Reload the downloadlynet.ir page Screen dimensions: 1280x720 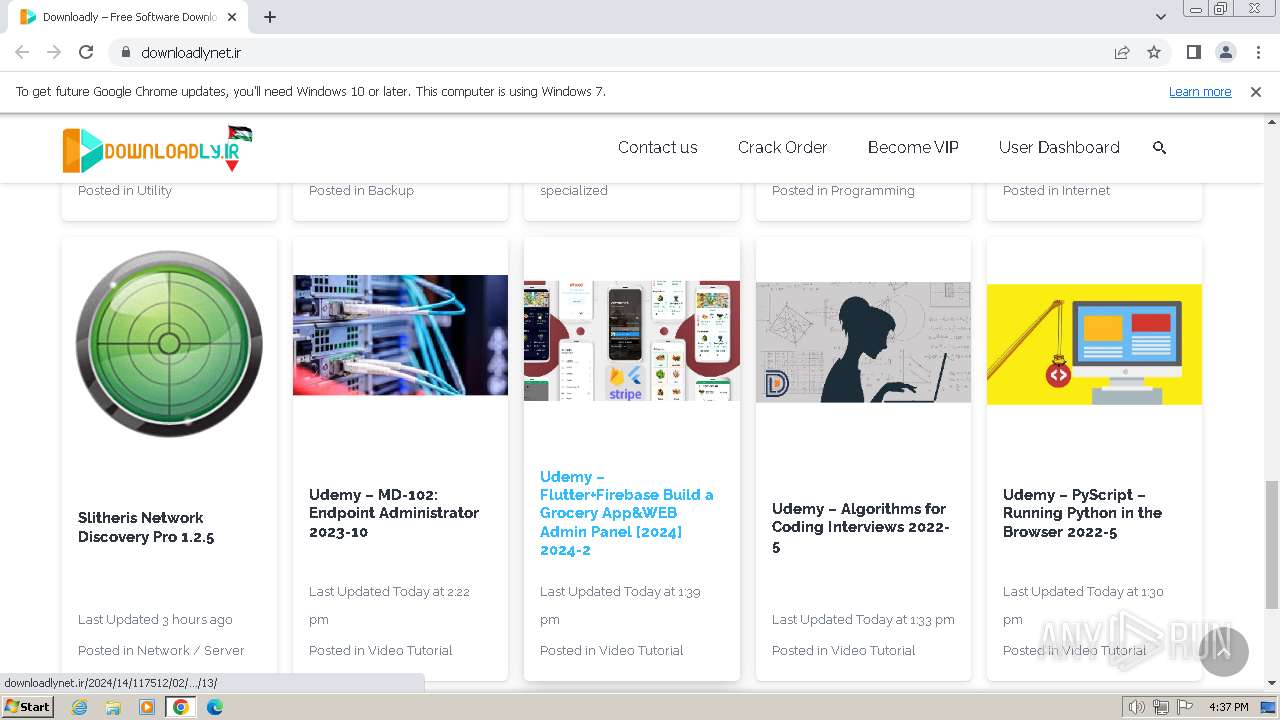(86, 52)
